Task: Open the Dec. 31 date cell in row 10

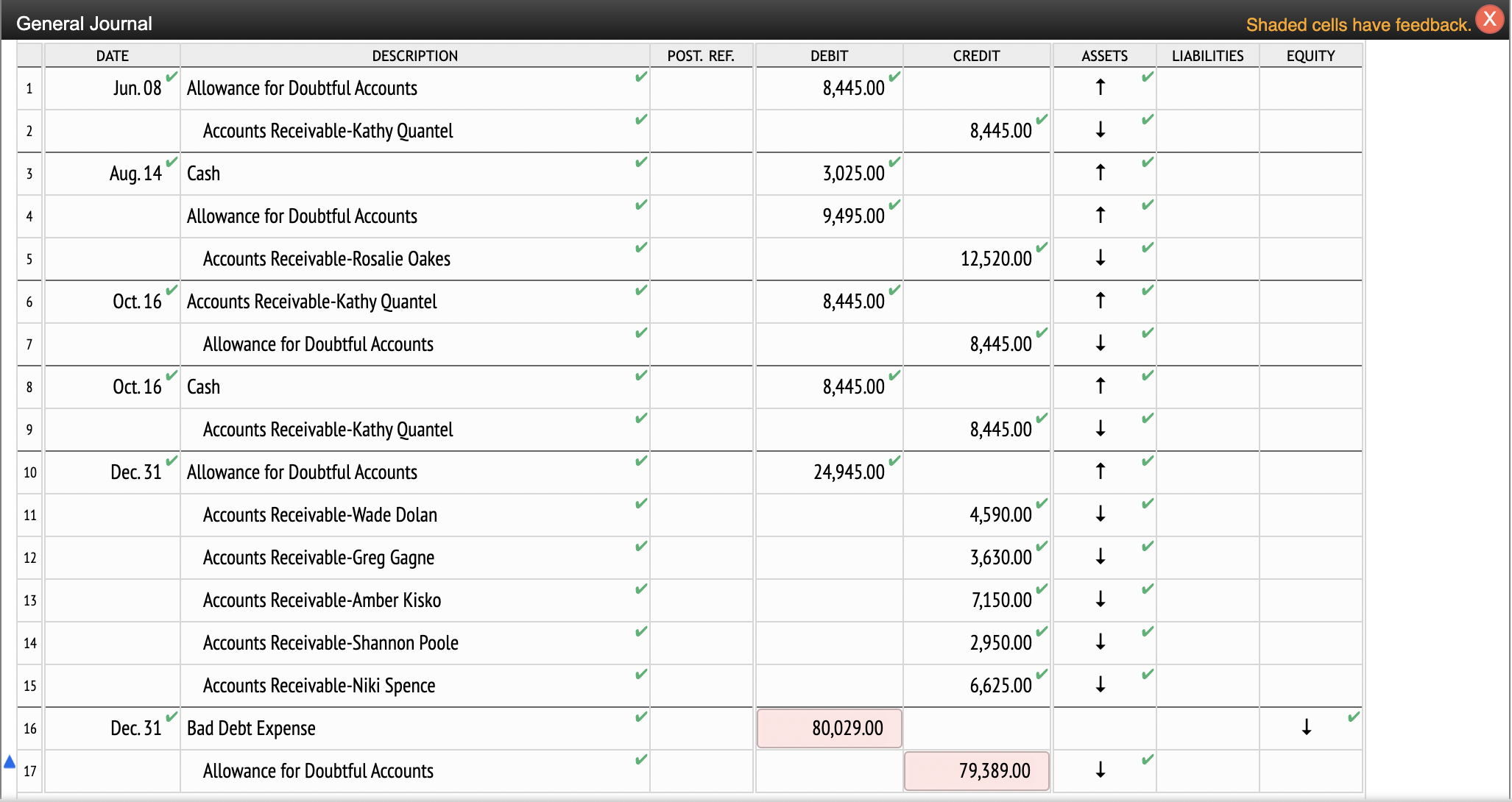Action: coord(113,472)
